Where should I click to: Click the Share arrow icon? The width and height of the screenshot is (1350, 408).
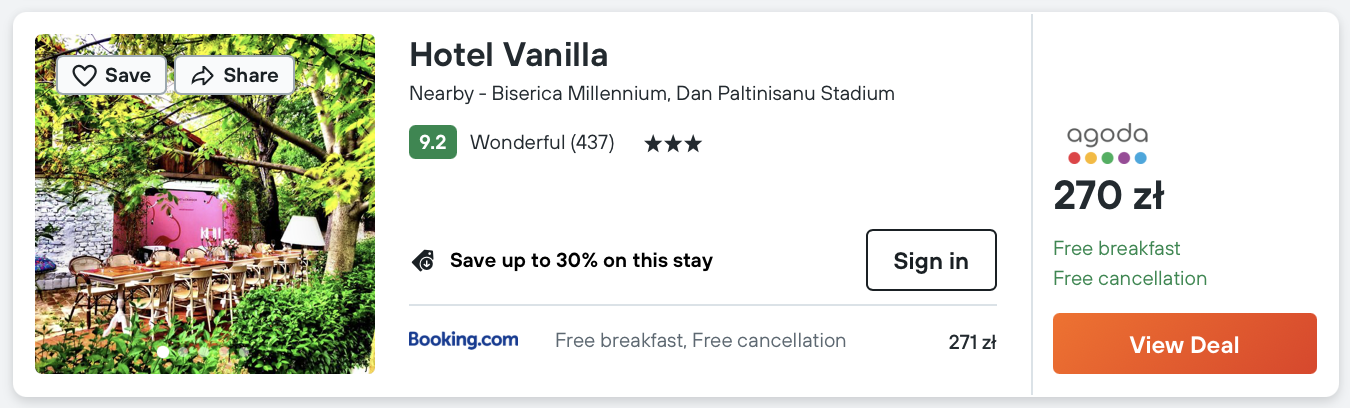coord(203,75)
